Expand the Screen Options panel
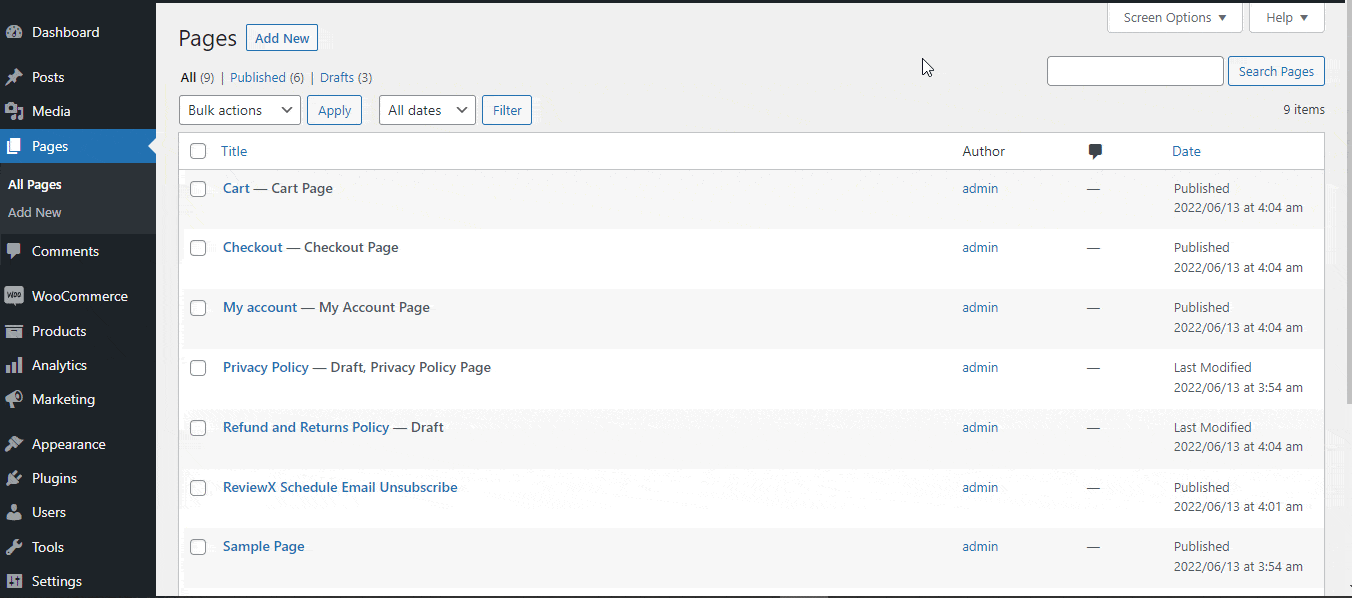This screenshot has width=1352, height=598. pos(1174,18)
